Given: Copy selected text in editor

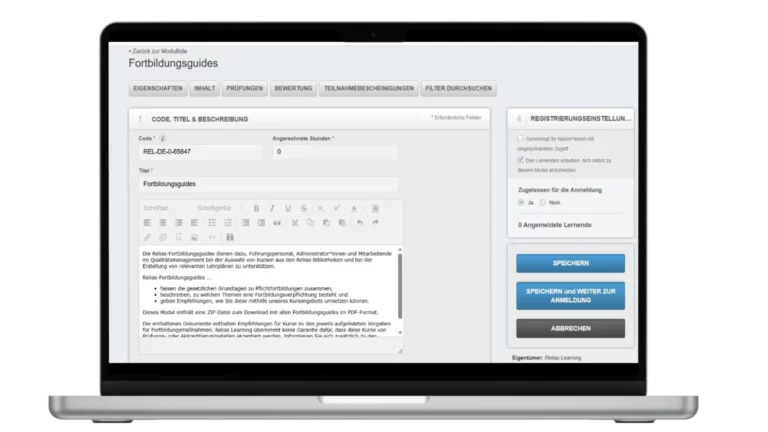Looking at the screenshot, I should tap(311, 223).
